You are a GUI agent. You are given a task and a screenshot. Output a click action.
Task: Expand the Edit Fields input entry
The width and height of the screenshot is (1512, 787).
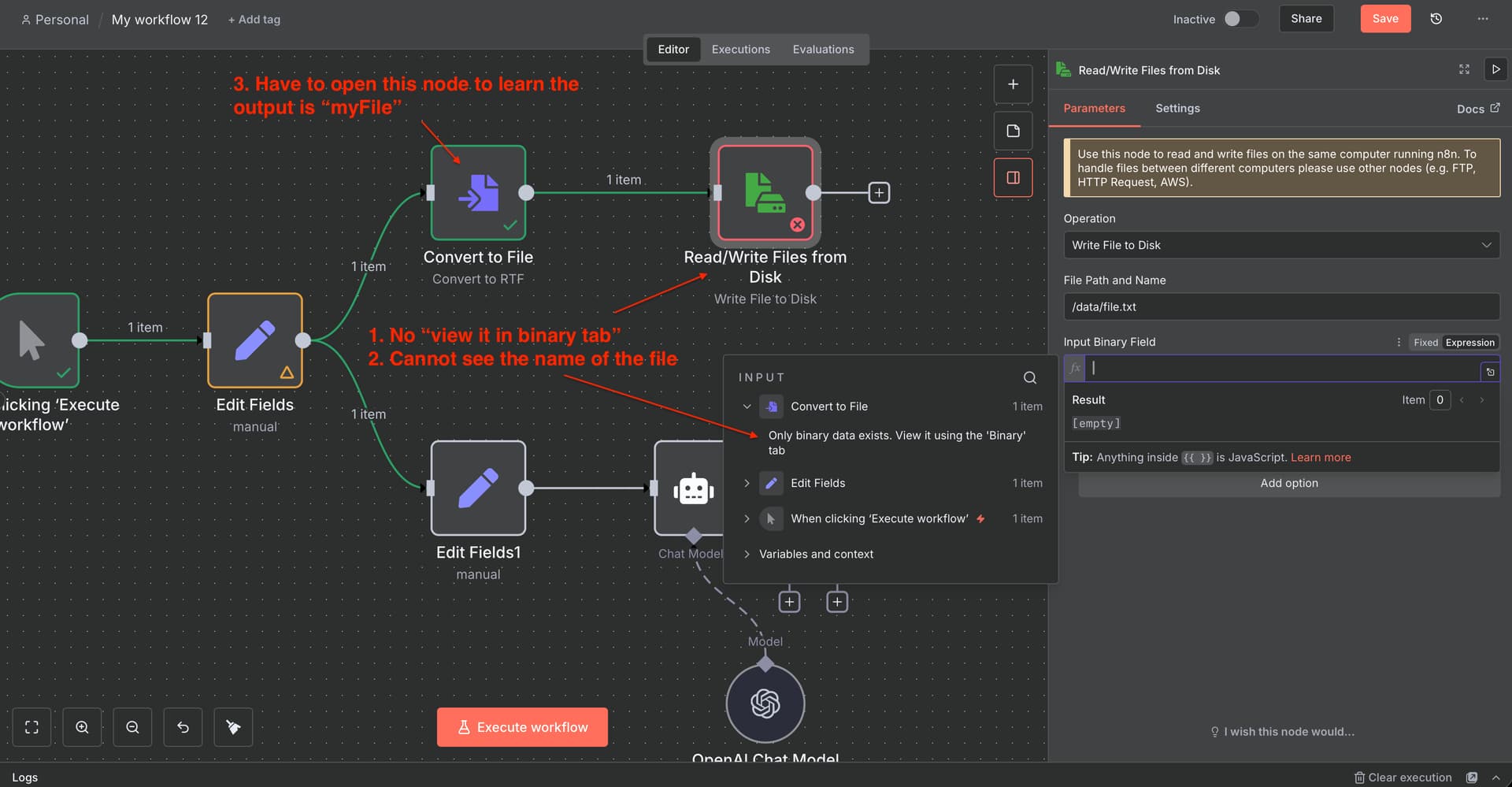click(x=747, y=483)
